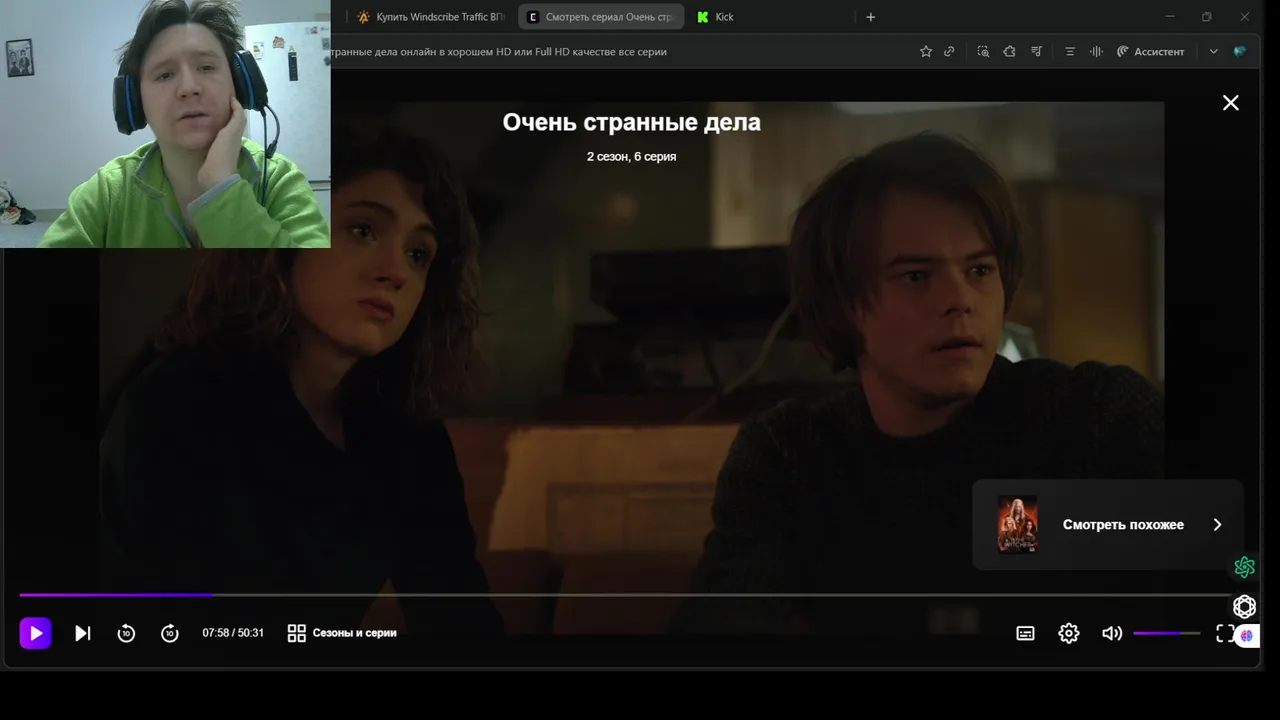Switch to the Купить Windscribe Traffic tab
1280x720 pixels.
click(430, 17)
